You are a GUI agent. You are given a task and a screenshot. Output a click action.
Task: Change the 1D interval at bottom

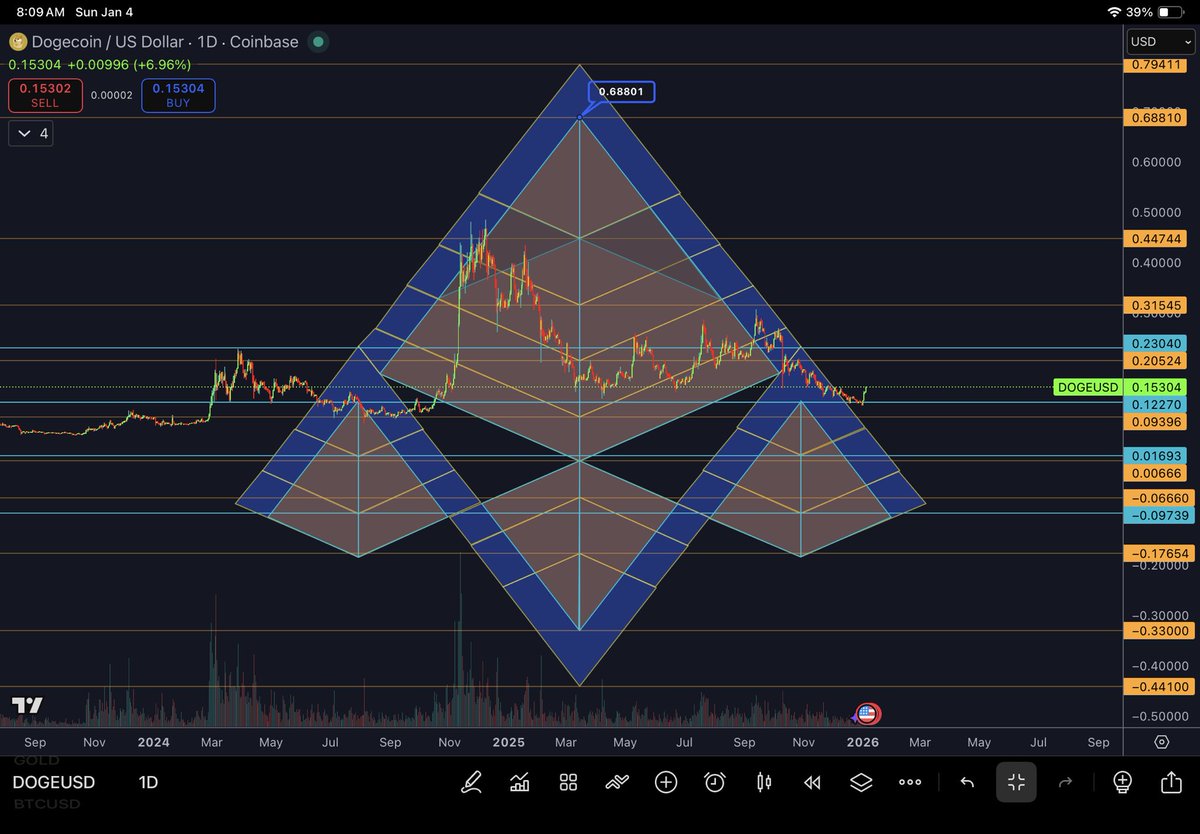click(148, 782)
